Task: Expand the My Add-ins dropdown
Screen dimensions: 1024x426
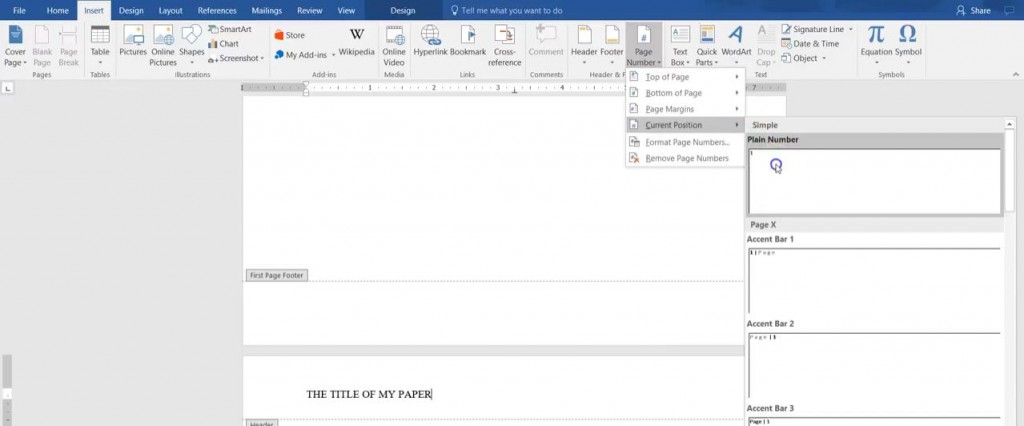Action: 333,56
